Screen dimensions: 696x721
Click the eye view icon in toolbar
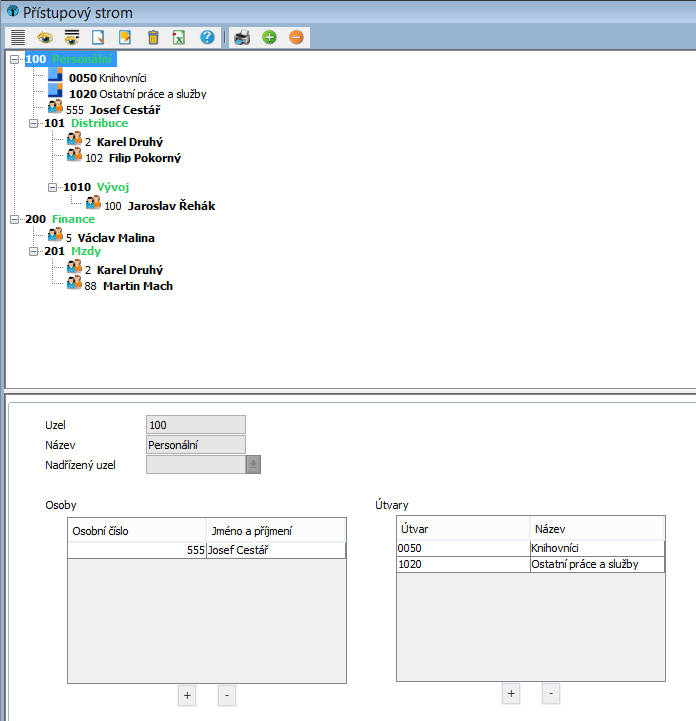(45, 37)
